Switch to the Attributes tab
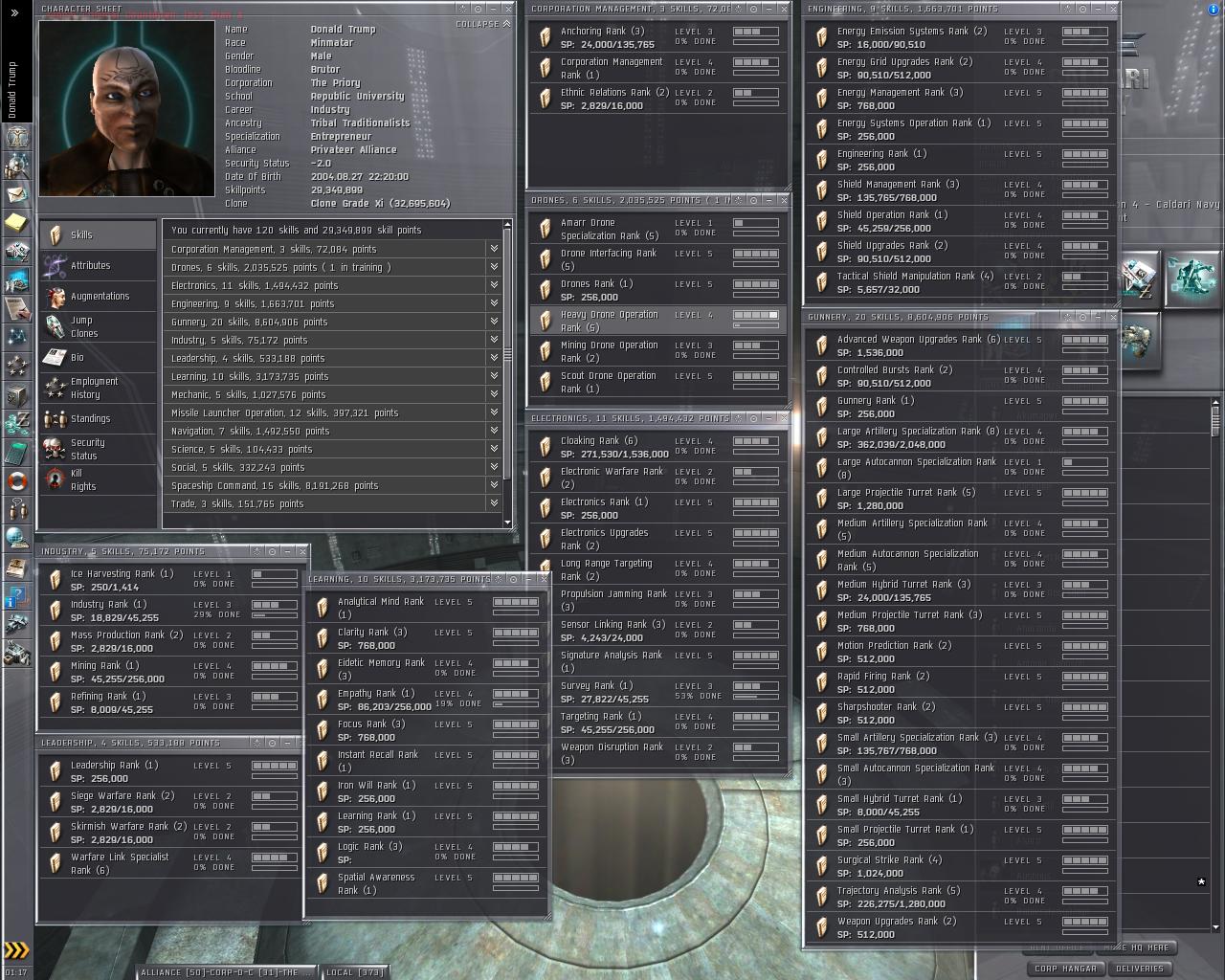 pos(98,265)
